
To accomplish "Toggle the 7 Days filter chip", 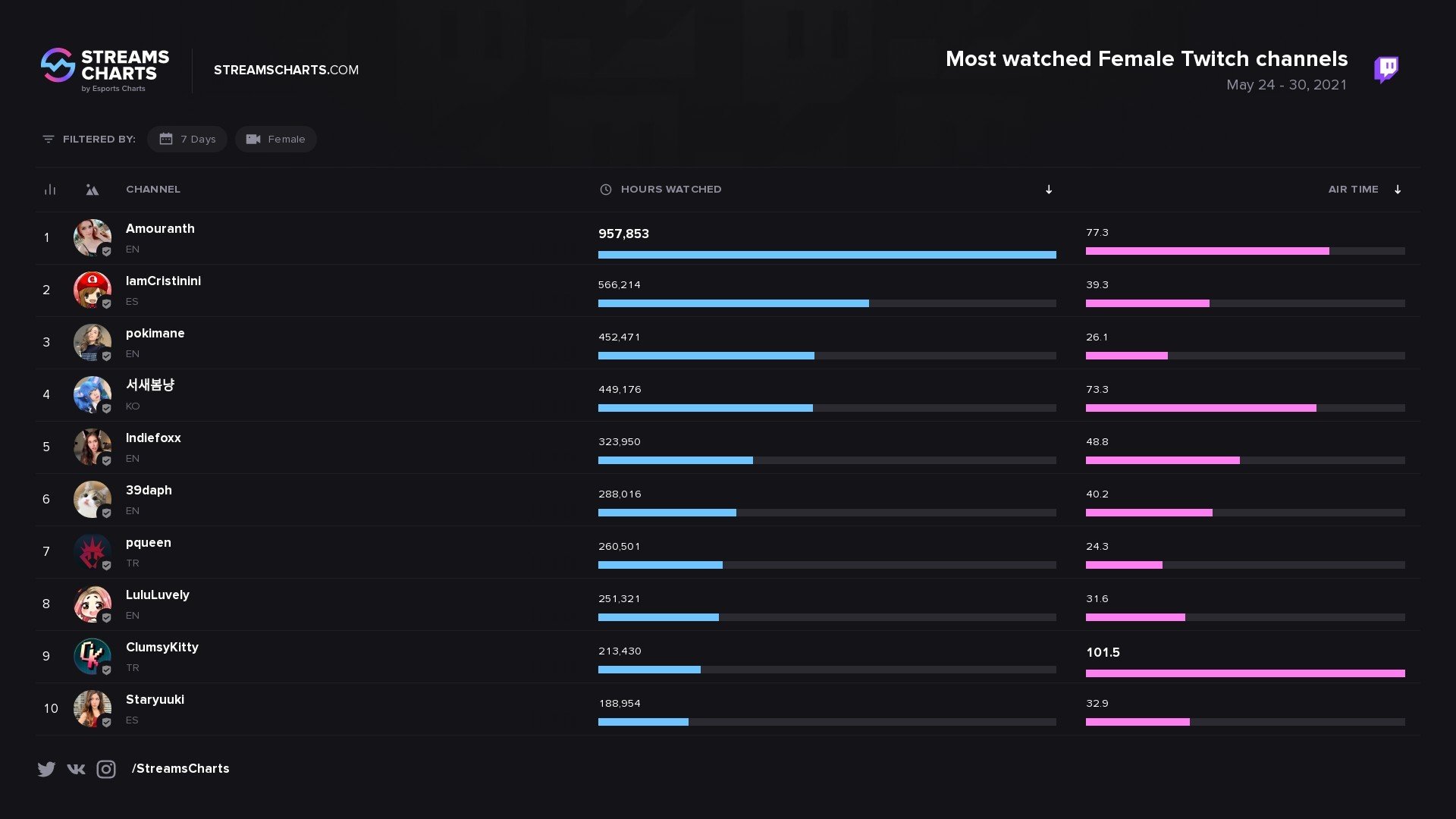I will click(187, 140).
